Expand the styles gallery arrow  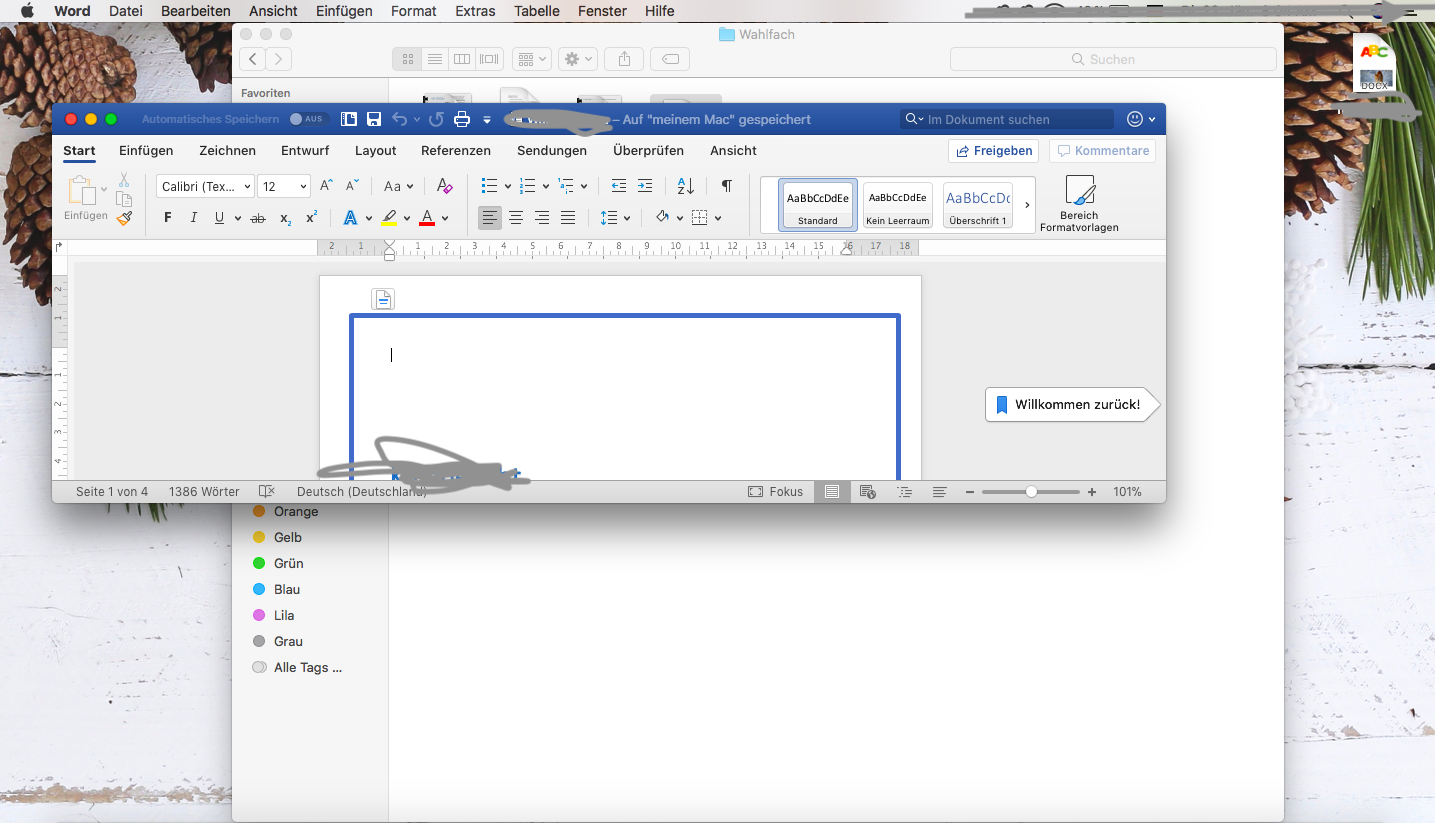click(x=1027, y=205)
